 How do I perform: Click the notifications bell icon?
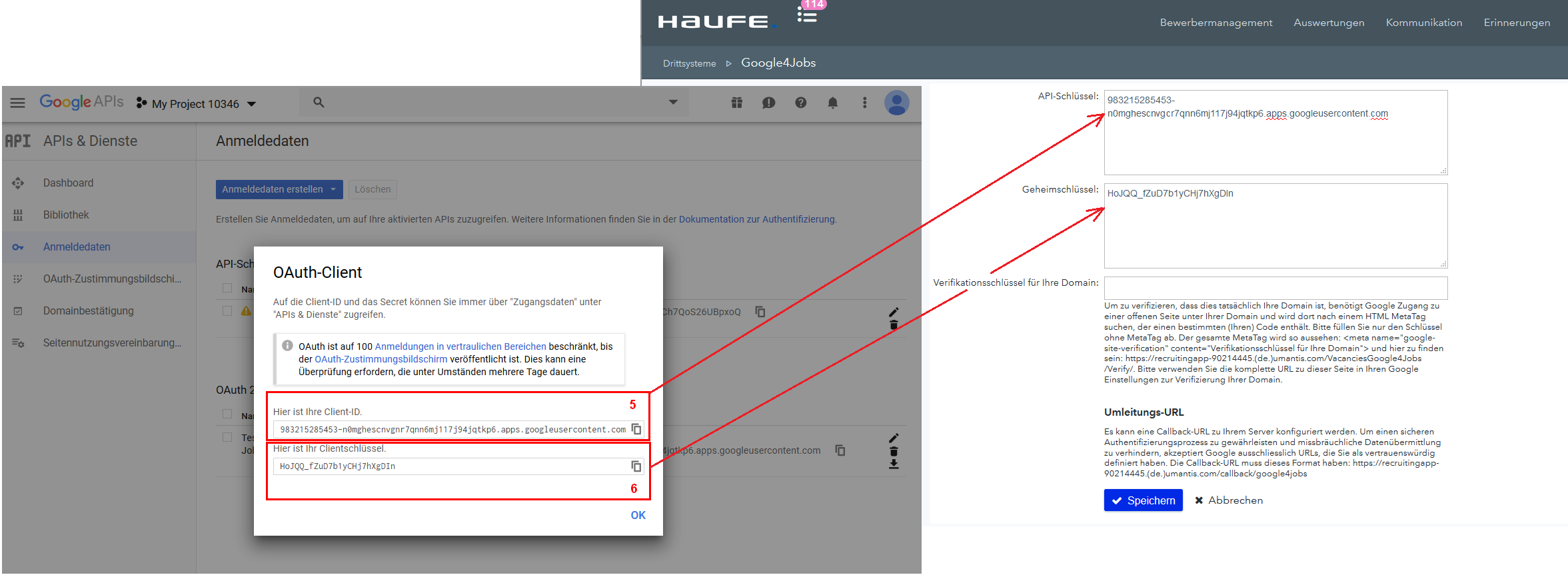[832, 103]
